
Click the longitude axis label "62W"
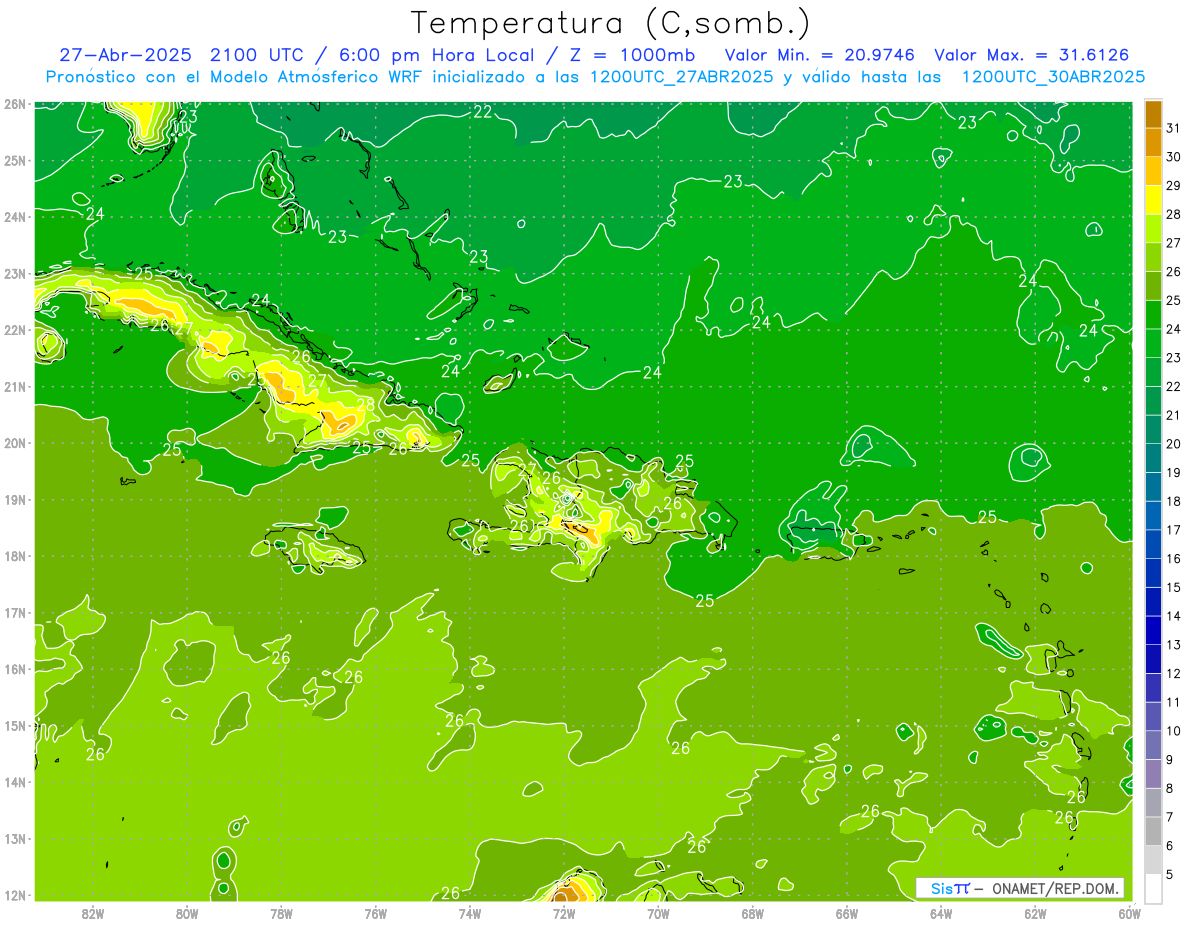1035,913
